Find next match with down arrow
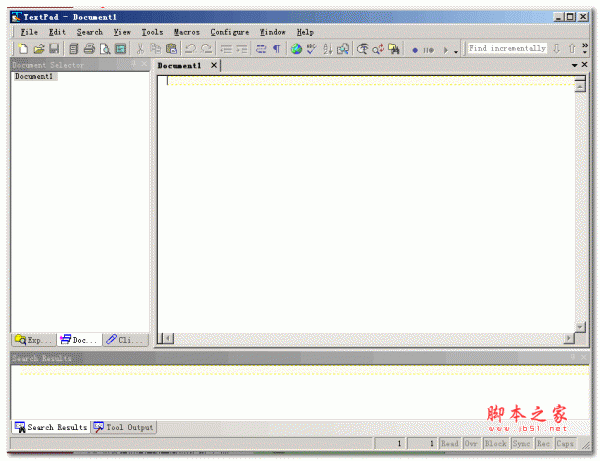600x461 pixels. (x=556, y=49)
